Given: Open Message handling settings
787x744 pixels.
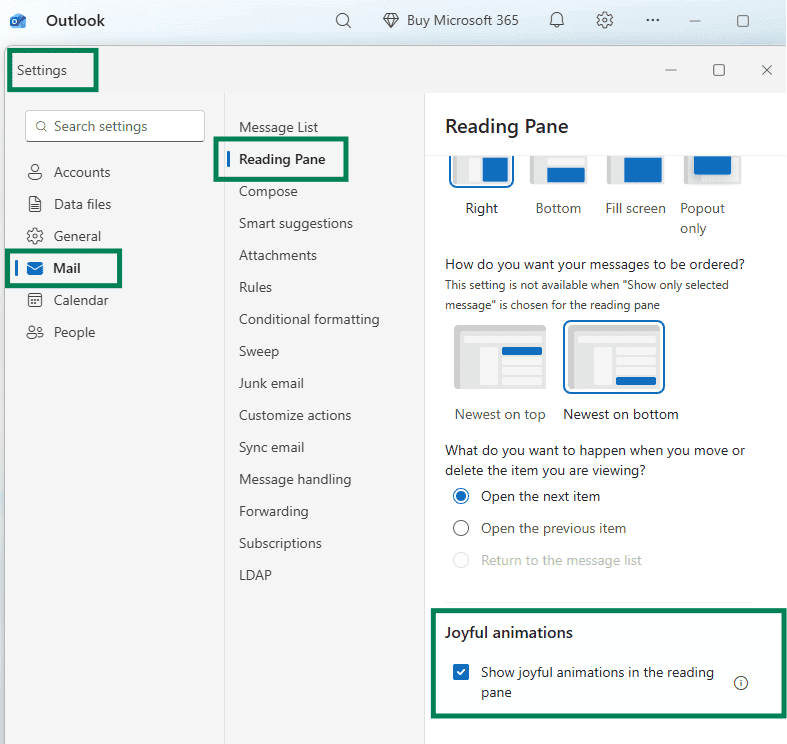Looking at the screenshot, I should coord(295,479).
